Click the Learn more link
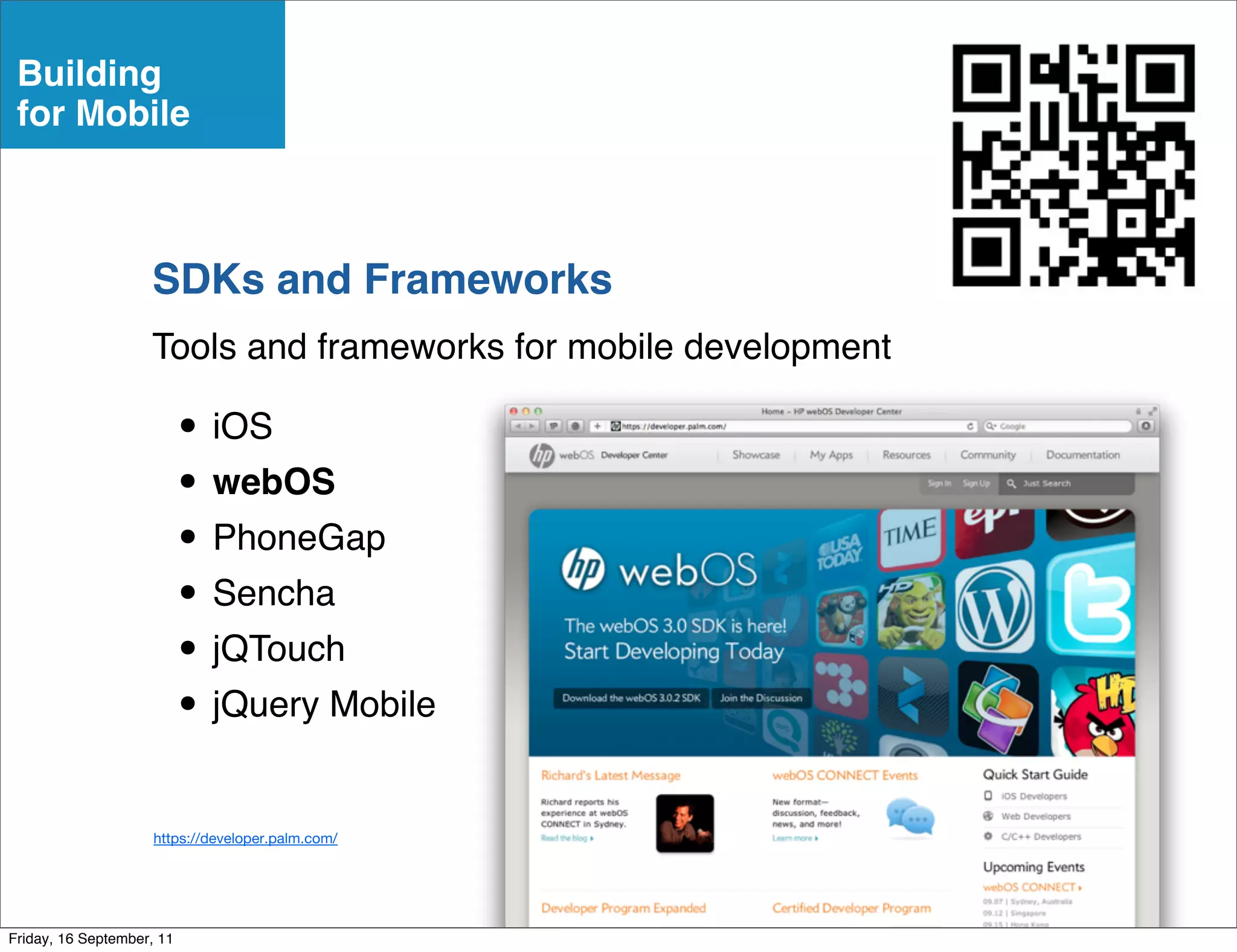This screenshot has width=1237, height=952. 795,838
